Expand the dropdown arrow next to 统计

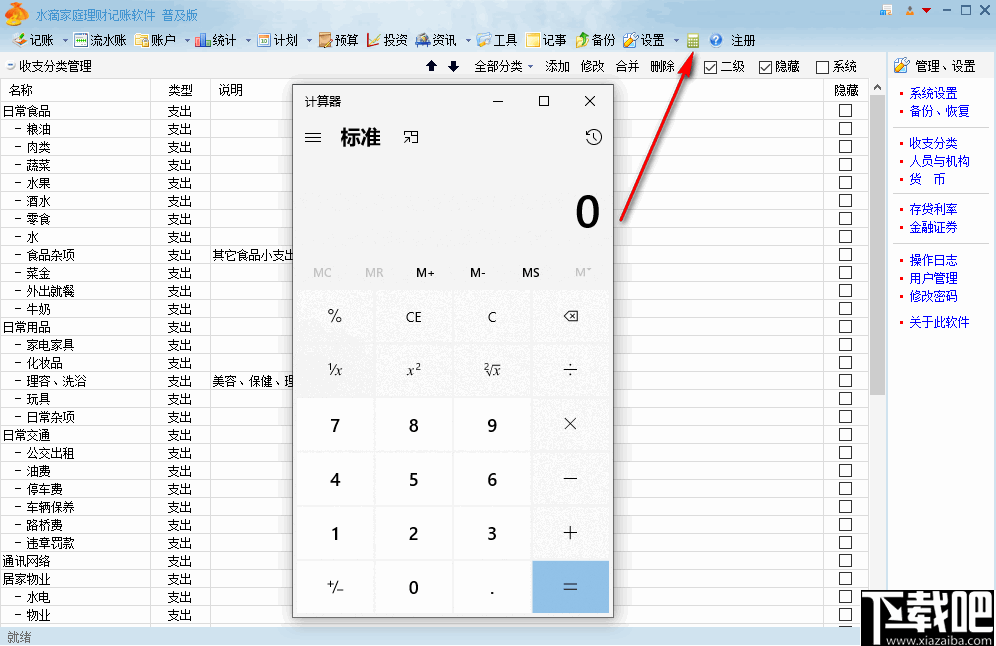click(248, 41)
